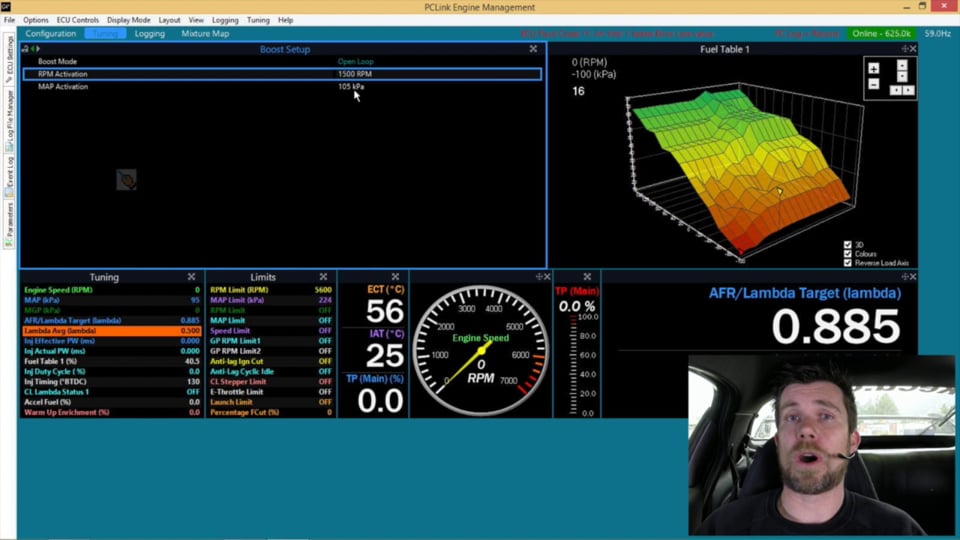The width and height of the screenshot is (960, 540).
Task: Open the Log File Manager side tab
Action: click(9, 121)
